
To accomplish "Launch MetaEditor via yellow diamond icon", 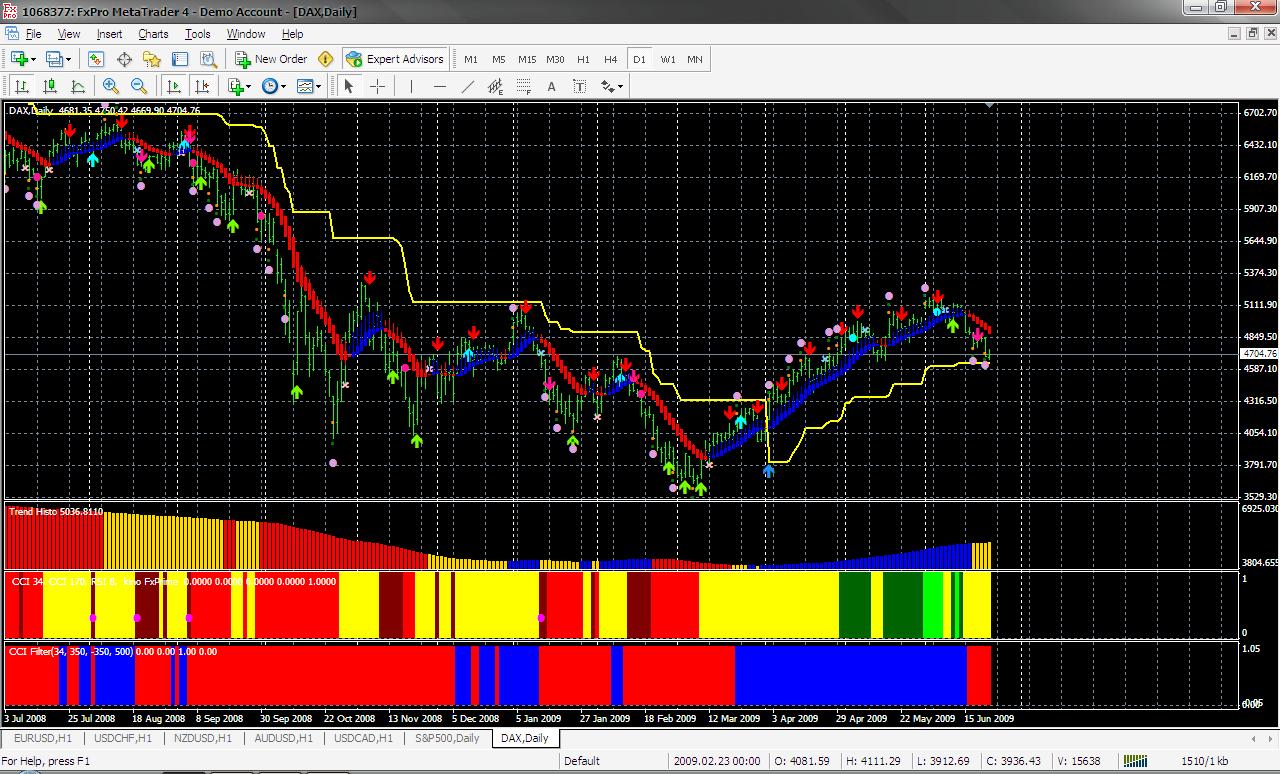I will click(x=326, y=59).
